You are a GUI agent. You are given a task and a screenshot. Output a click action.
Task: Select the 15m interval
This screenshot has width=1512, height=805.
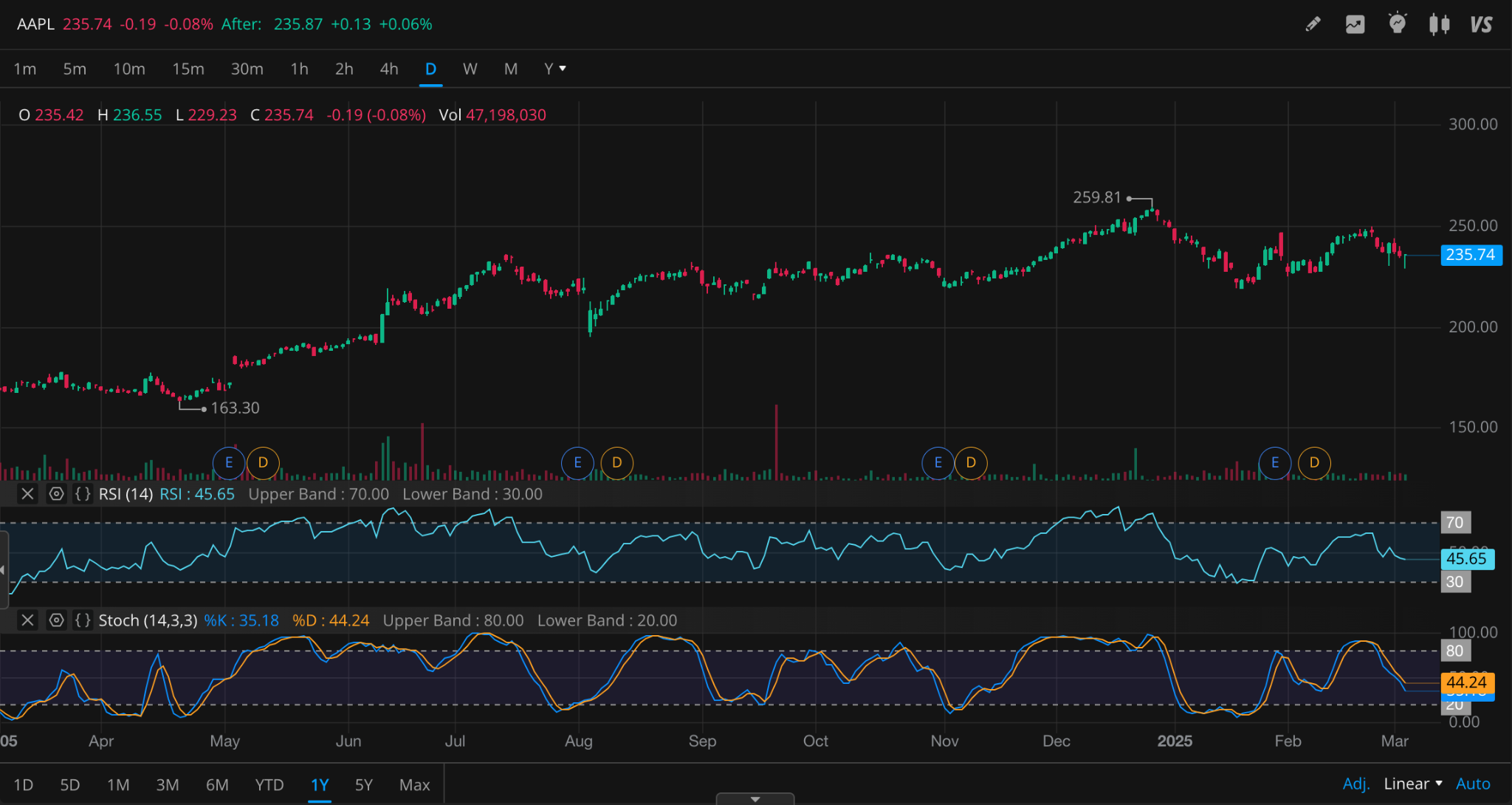tap(188, 69)
